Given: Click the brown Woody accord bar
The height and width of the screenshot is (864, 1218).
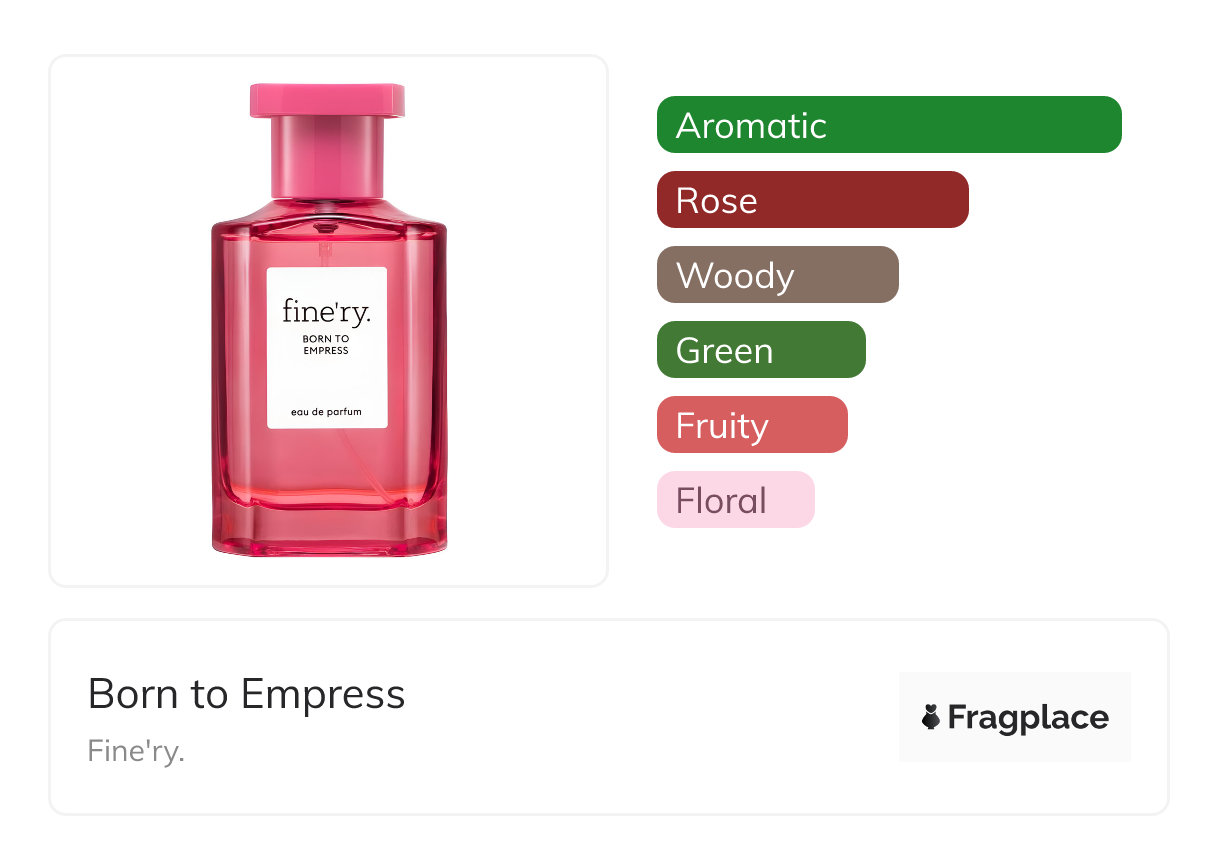Looking at the screenshot, I should (x=777, y=275).
